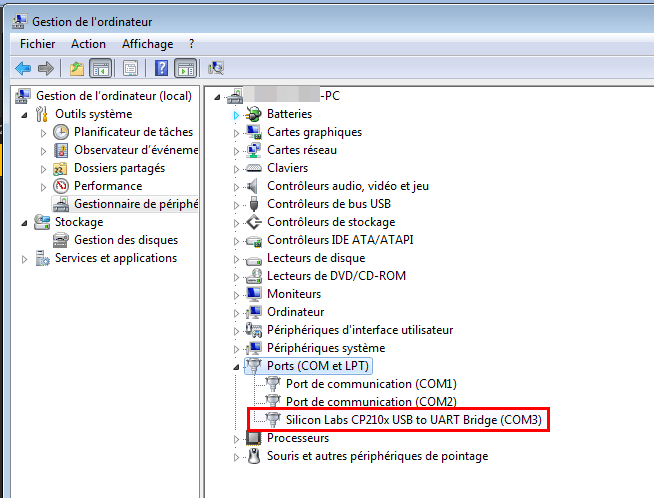Click the blue Help question mark icon
Viewport: 654px width, 498px height.
160,68
